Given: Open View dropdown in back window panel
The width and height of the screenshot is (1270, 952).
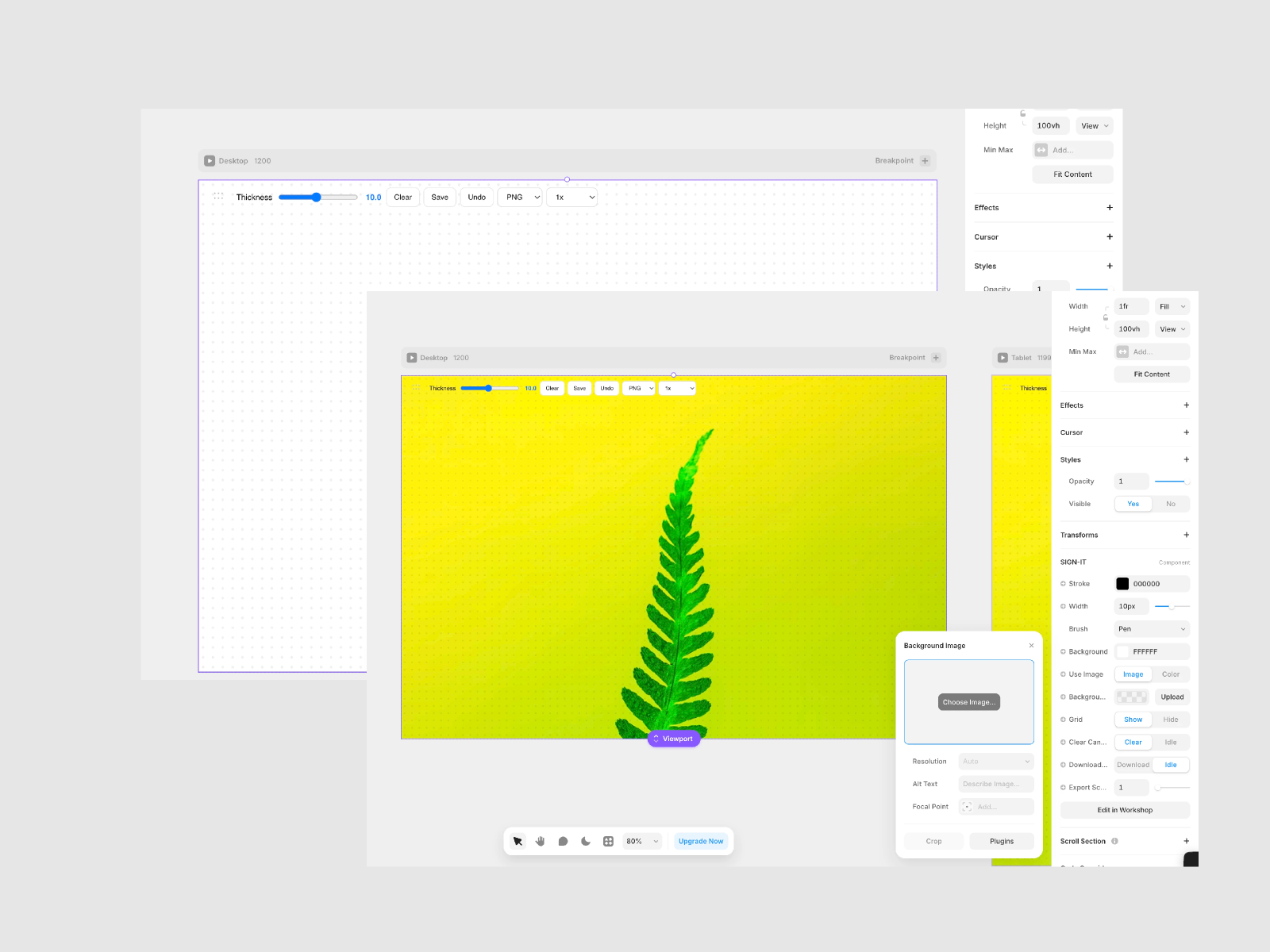Looking at the screenshot, I should pyautogui.click(x=1095, y=126).
